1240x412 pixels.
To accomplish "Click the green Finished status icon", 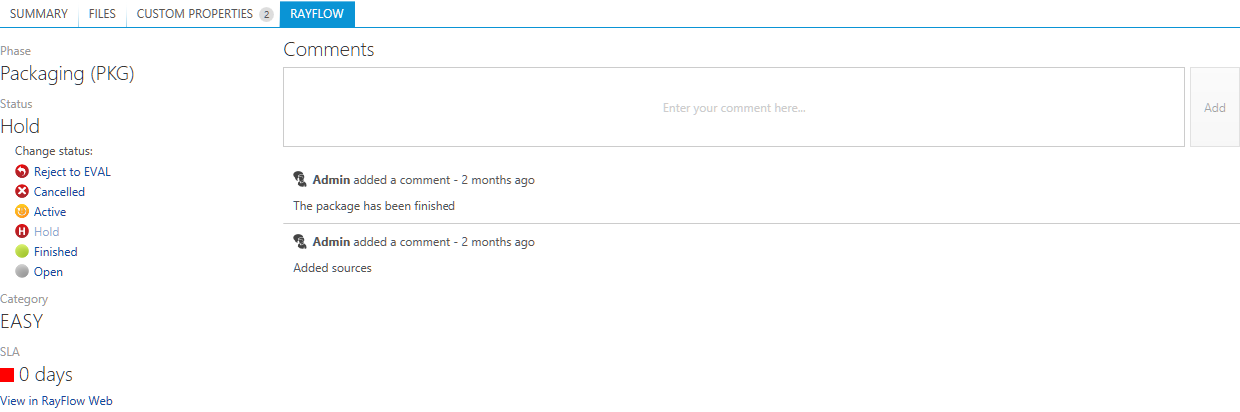I will (22, 252).
